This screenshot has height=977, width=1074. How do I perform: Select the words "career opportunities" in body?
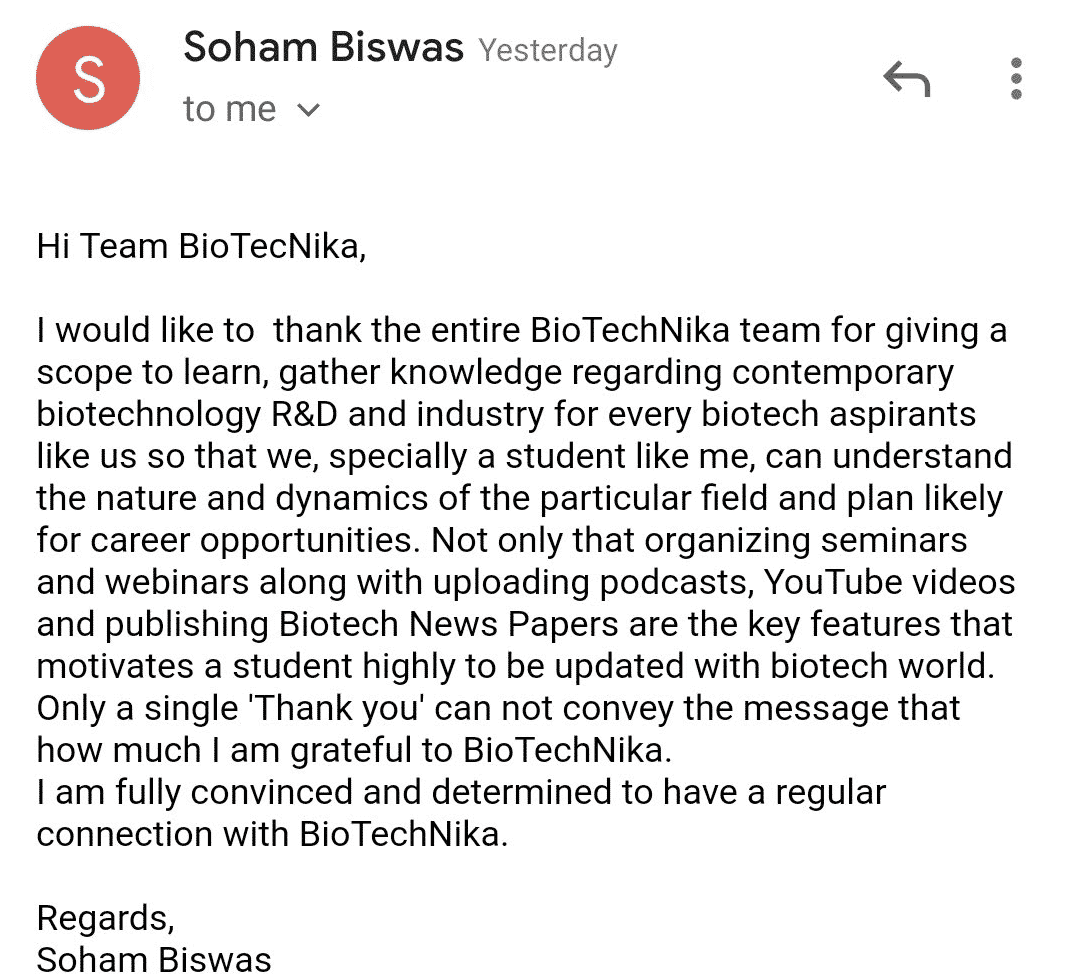(255, 541)
